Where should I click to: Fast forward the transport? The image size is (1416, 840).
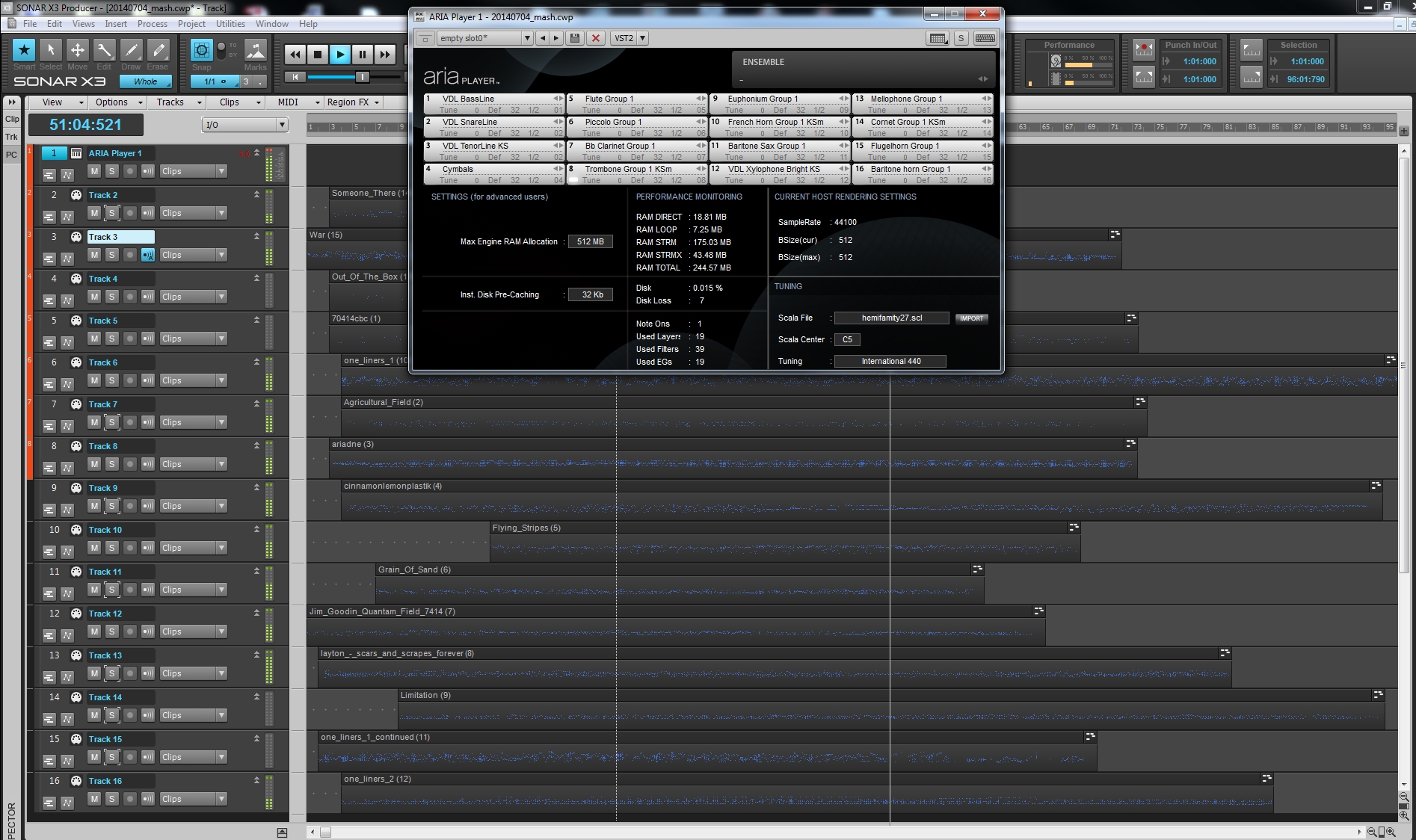(384, 54)
